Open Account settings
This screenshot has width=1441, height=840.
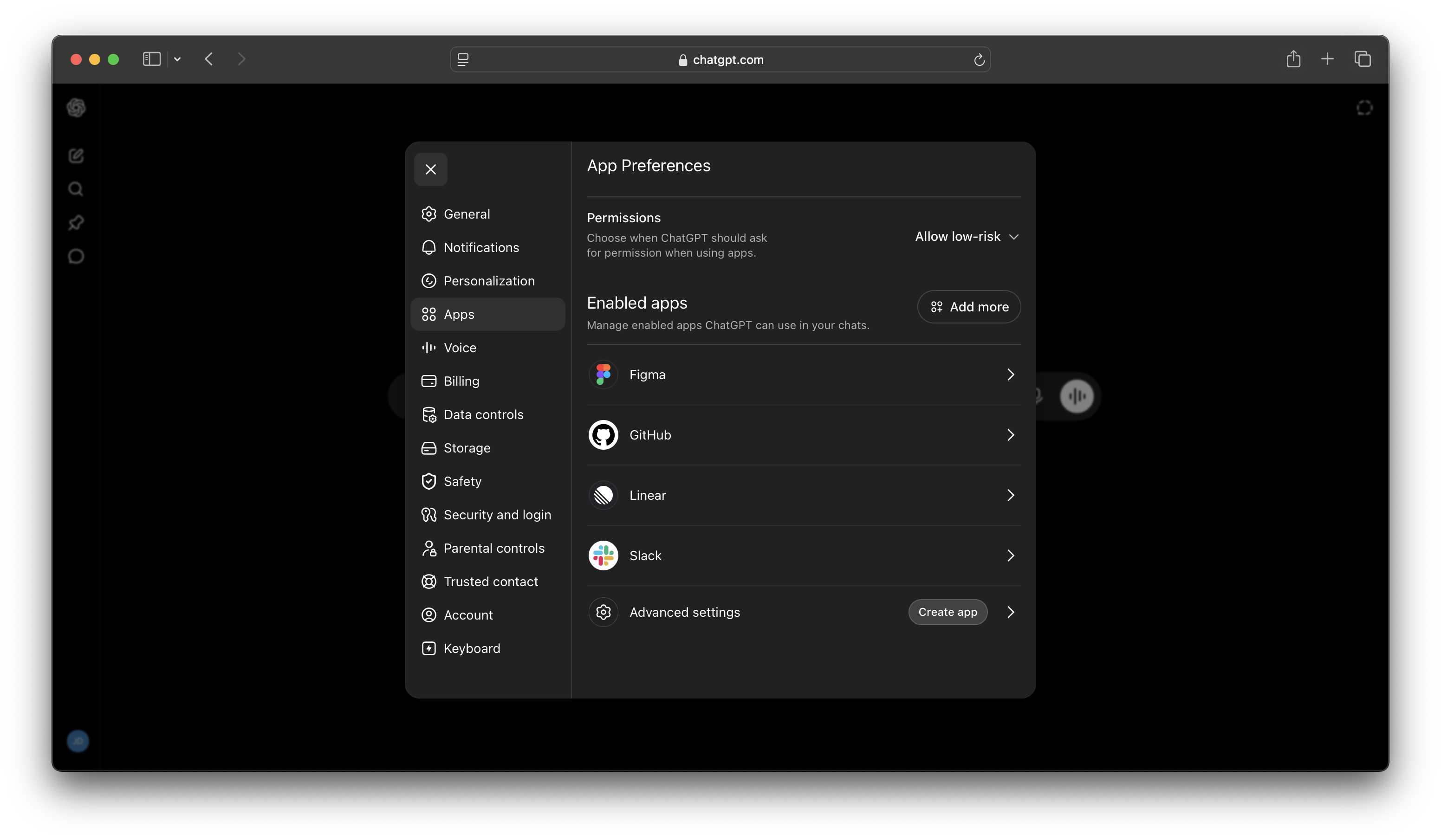(488, 615)
